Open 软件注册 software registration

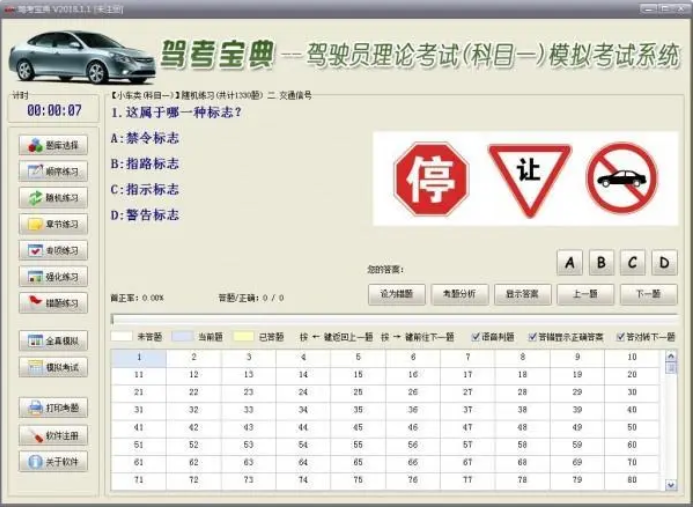click(x=53, y=436)
